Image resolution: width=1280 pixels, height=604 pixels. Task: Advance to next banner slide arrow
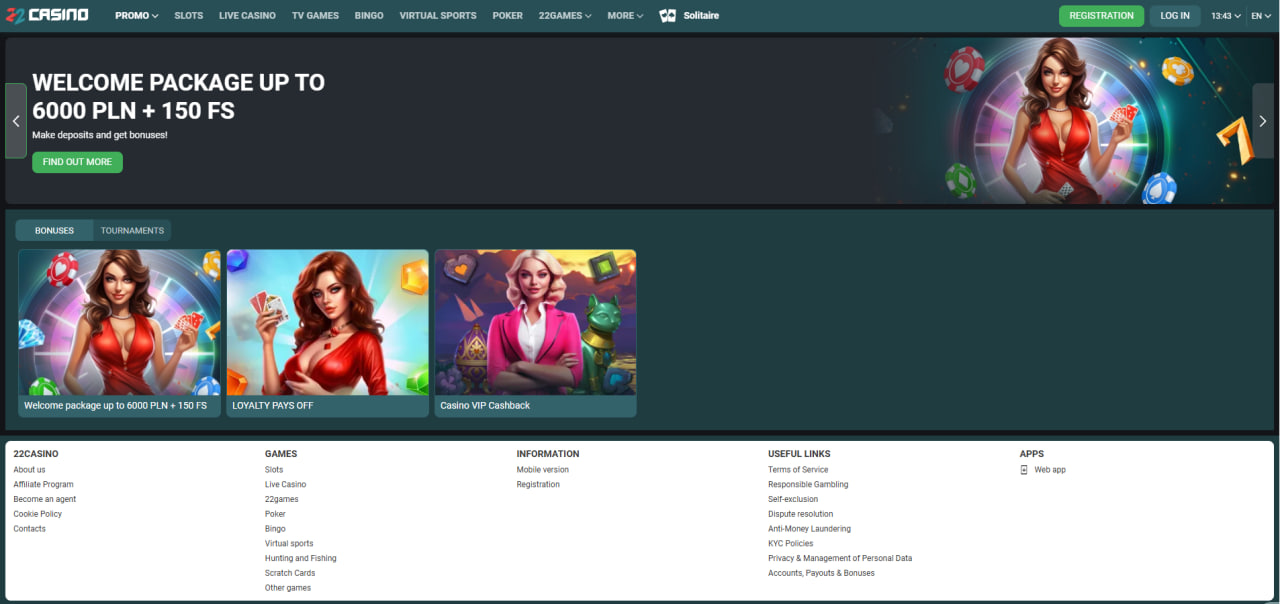1262,121
